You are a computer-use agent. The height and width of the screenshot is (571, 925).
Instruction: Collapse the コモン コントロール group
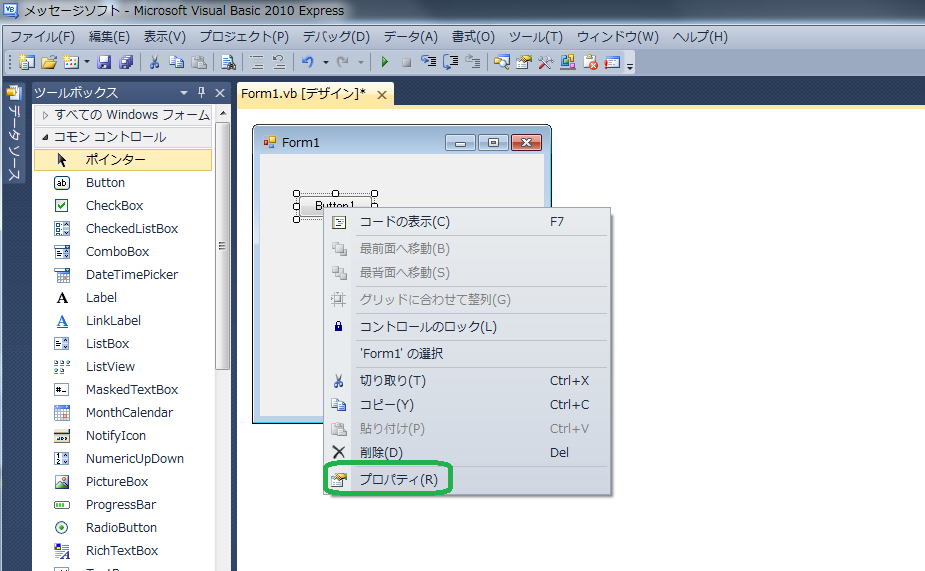tap(45, 137)
